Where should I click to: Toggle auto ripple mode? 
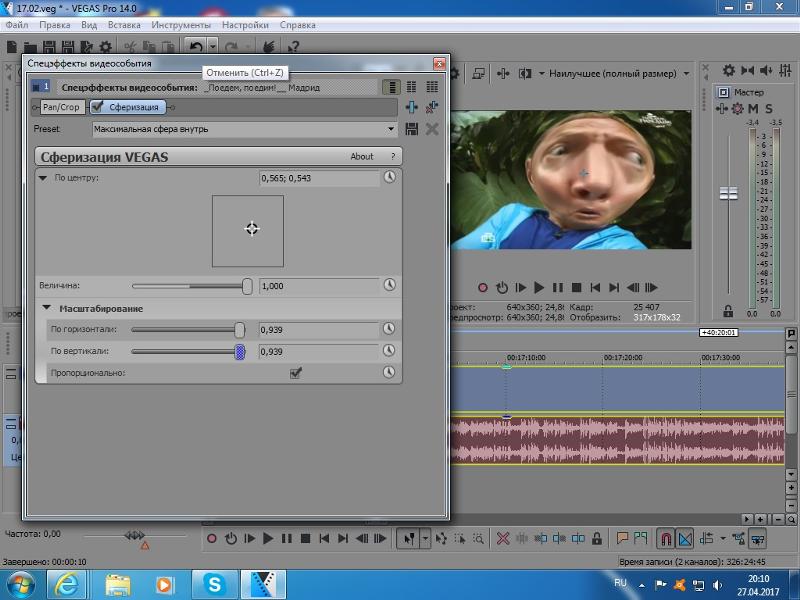pos(707,538)
